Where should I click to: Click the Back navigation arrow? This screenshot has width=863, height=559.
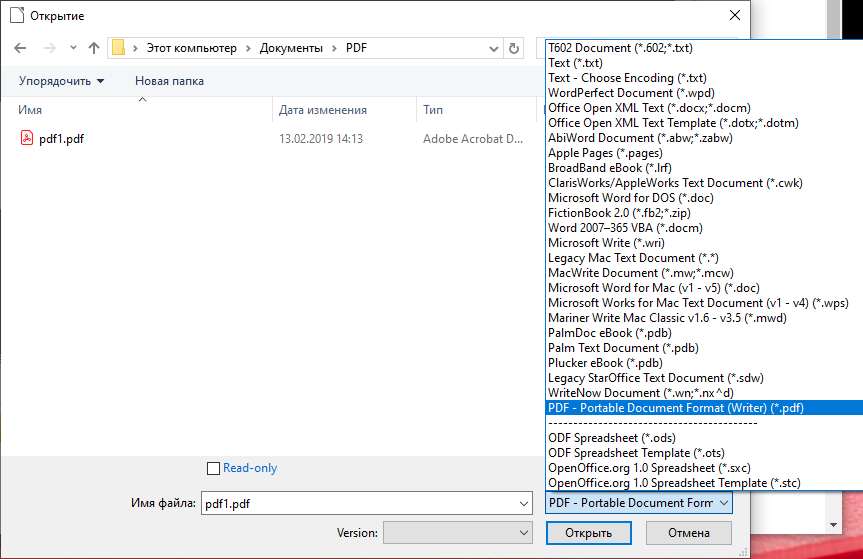click(x=21, y=48)
